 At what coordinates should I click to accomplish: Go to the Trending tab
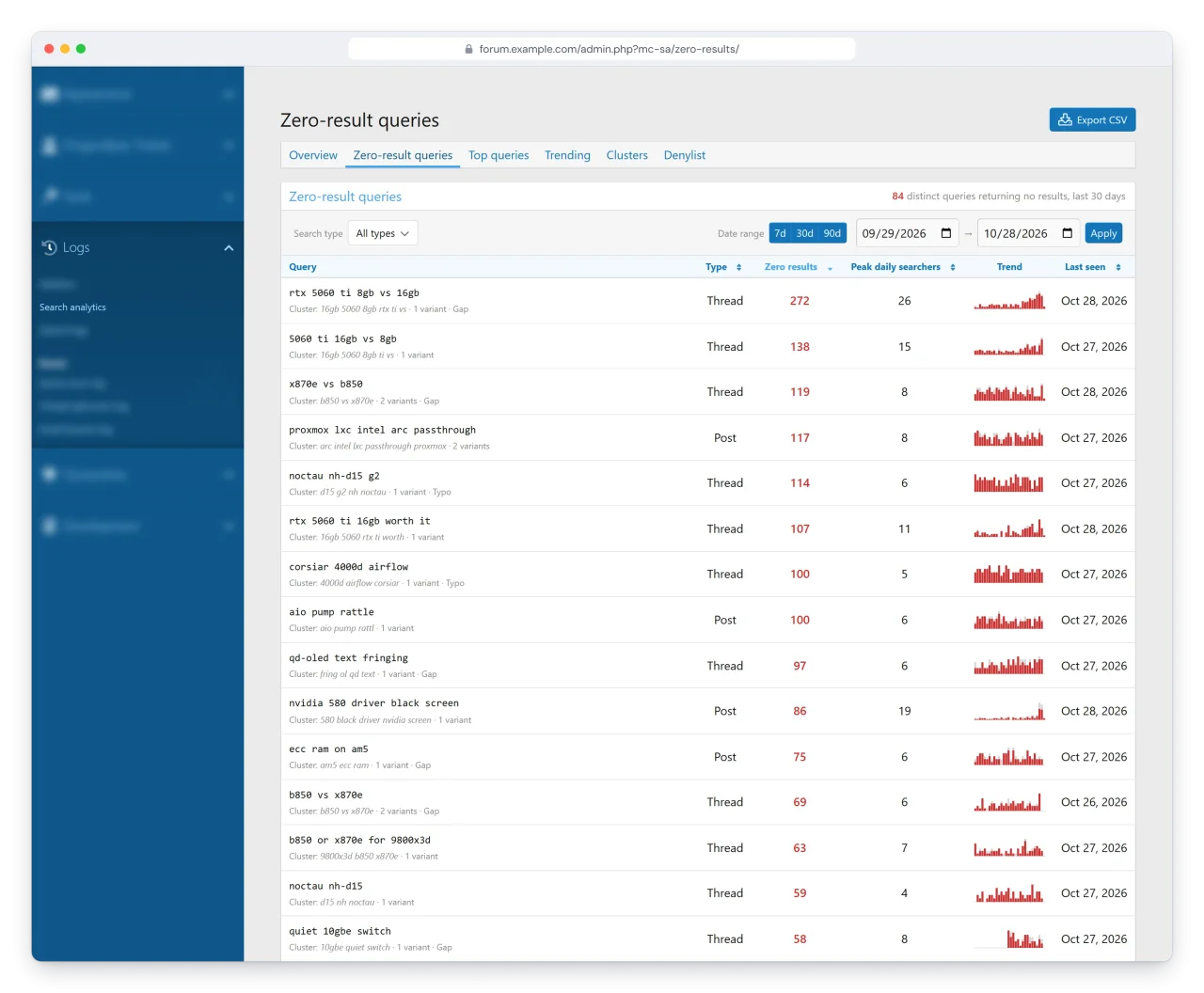click(567, 155)
